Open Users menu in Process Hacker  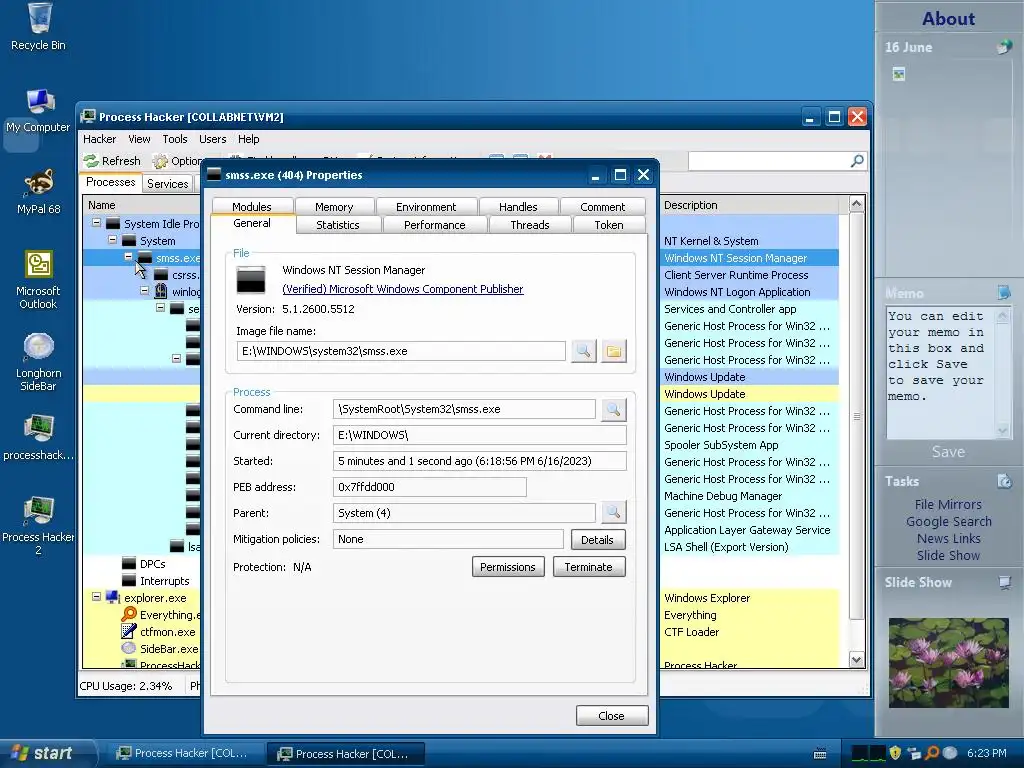click(x=212, y=139)
